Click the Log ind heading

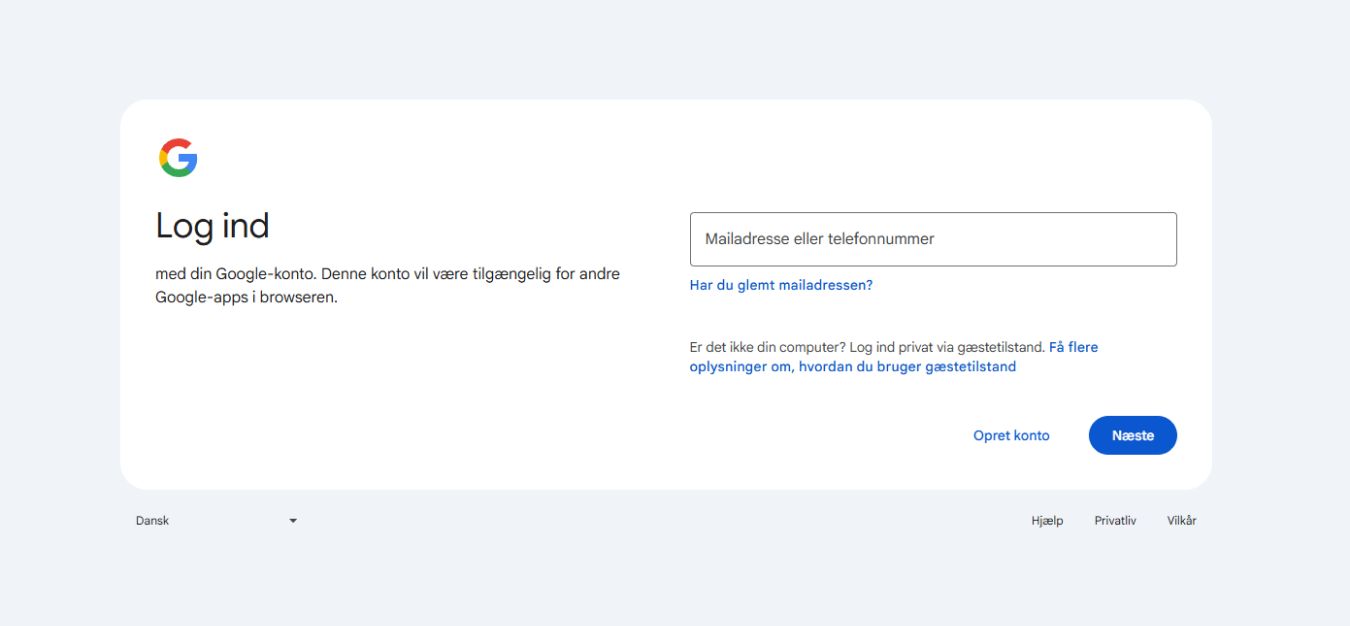(212, 226)
